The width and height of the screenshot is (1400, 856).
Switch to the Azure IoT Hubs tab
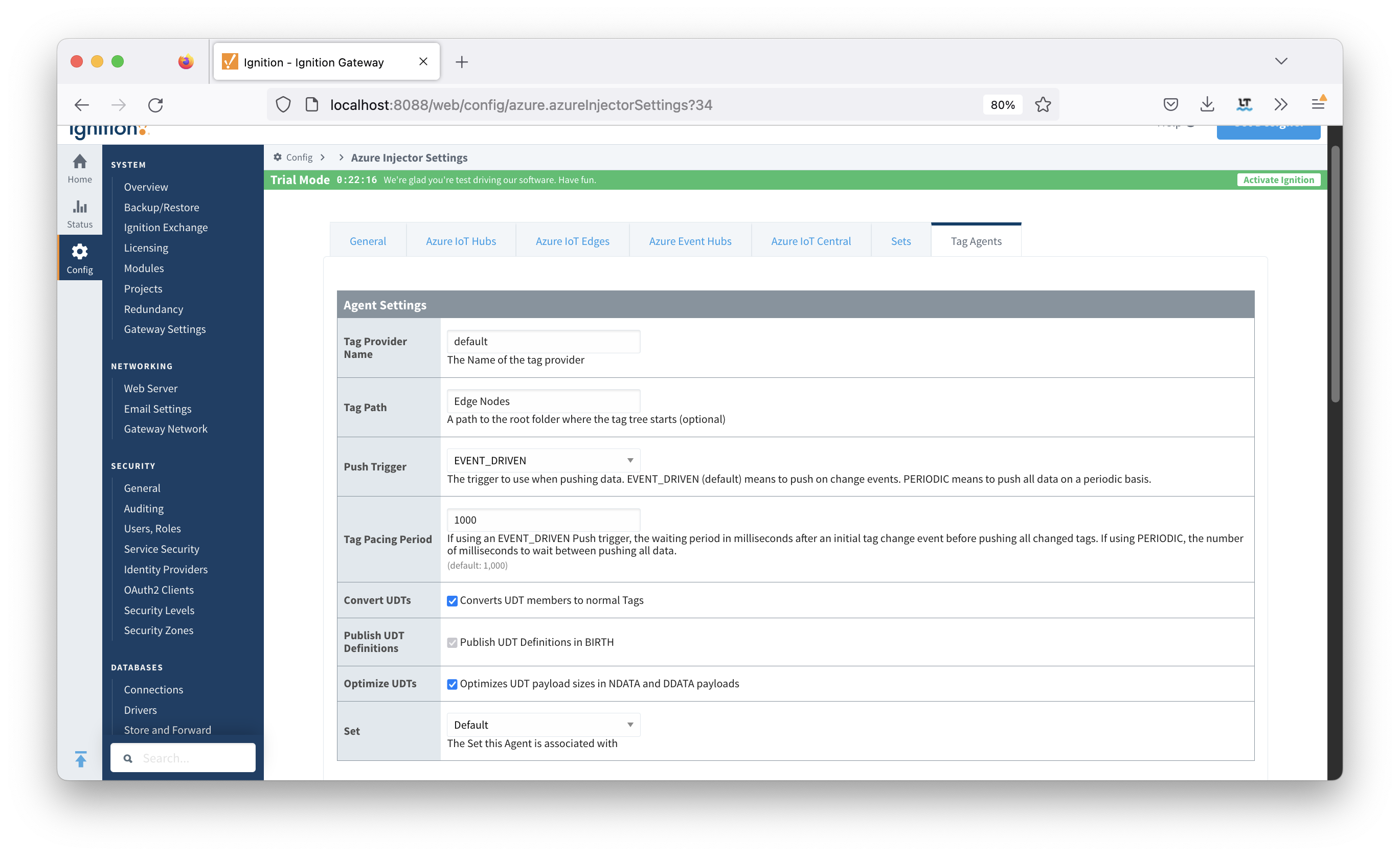(461, 241)
